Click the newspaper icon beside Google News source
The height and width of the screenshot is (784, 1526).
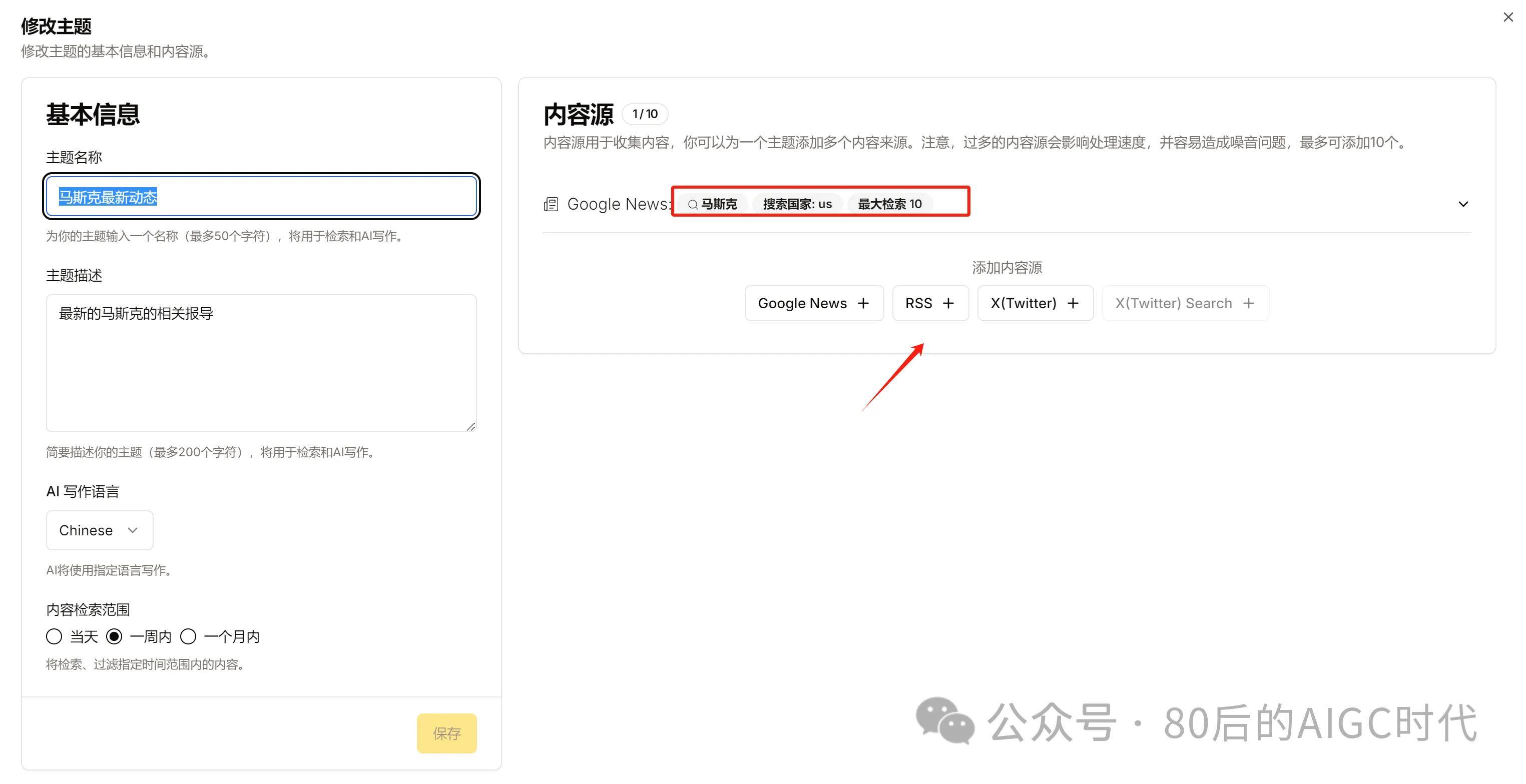[x=551, y=204]
